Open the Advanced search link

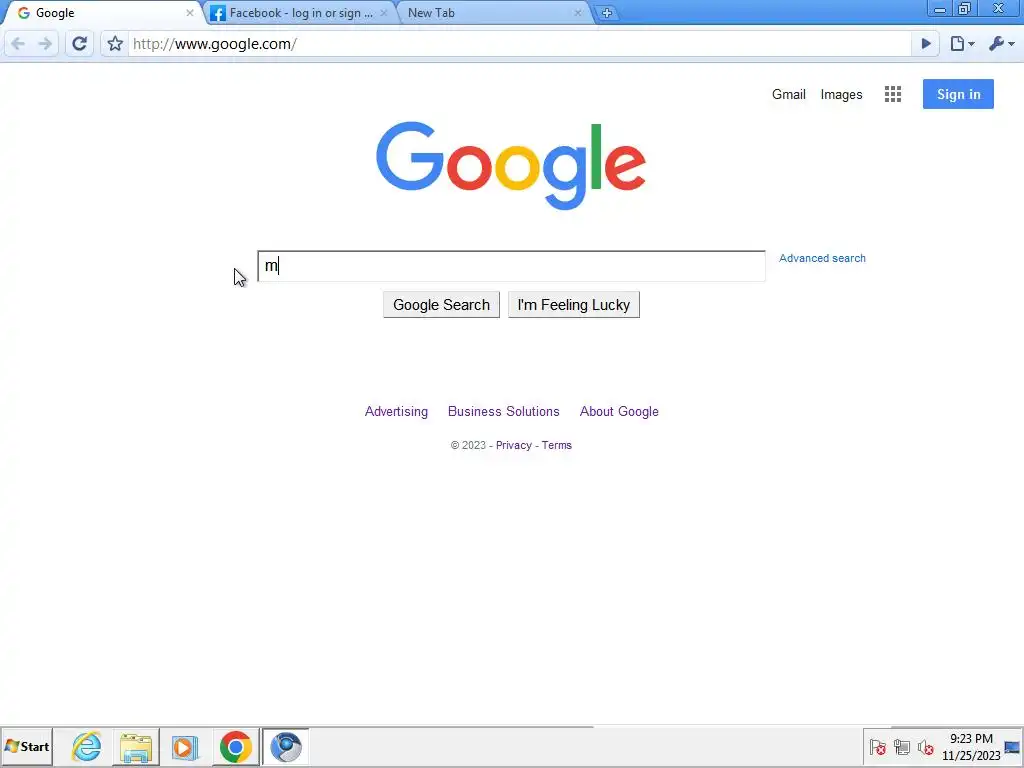click(822, 258)
